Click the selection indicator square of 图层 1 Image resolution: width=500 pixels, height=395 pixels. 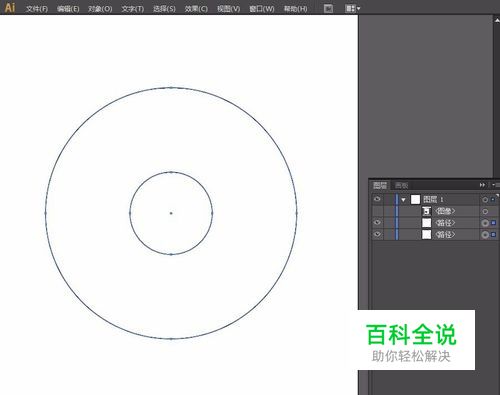(x=493, y=199)
